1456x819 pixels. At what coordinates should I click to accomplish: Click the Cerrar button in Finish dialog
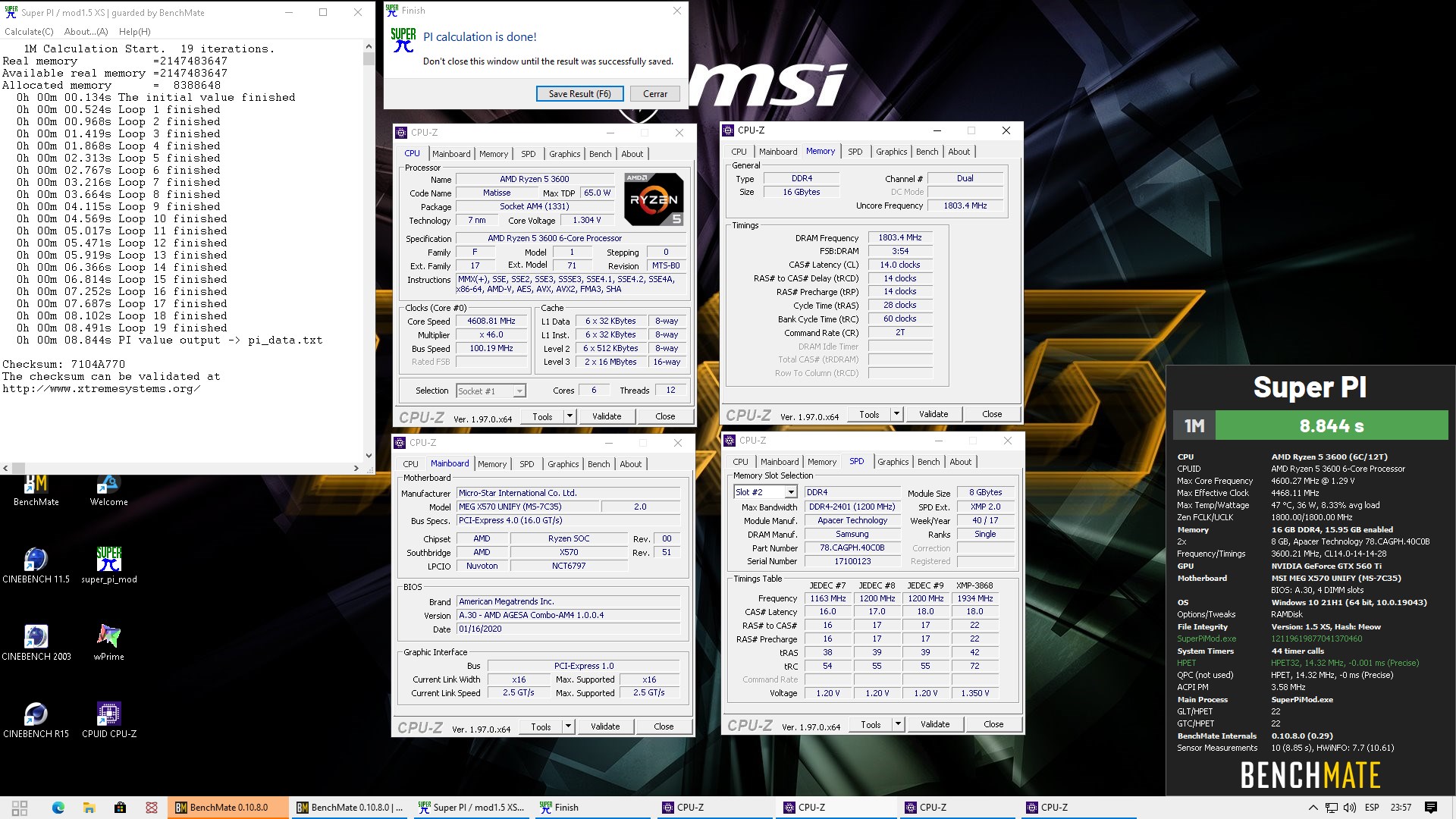(x=655, y=94)
